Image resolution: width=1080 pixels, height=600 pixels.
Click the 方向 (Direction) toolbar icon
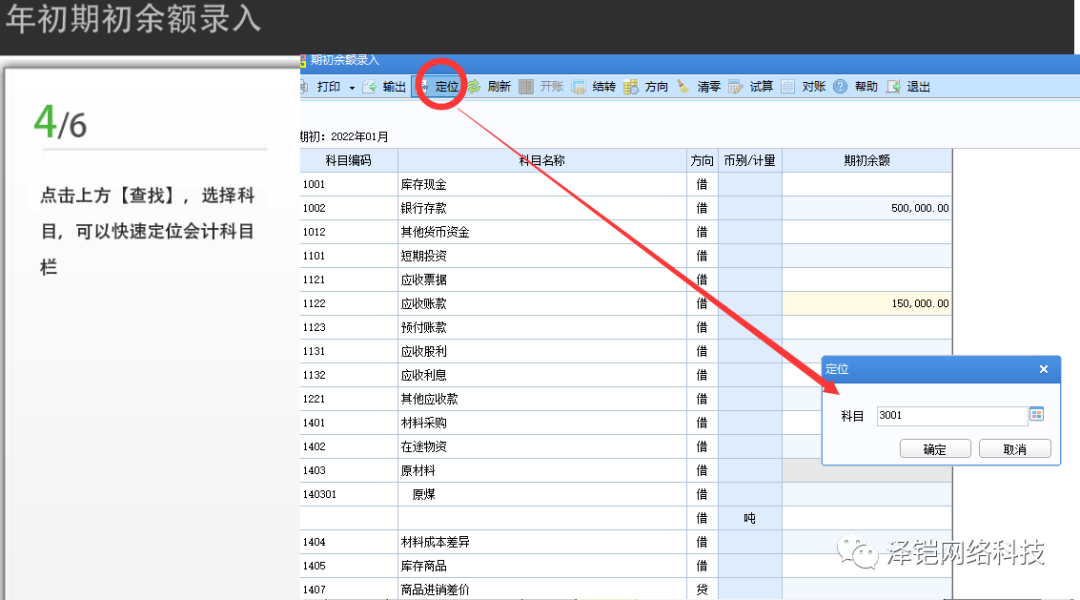click(x=632, y=87)
